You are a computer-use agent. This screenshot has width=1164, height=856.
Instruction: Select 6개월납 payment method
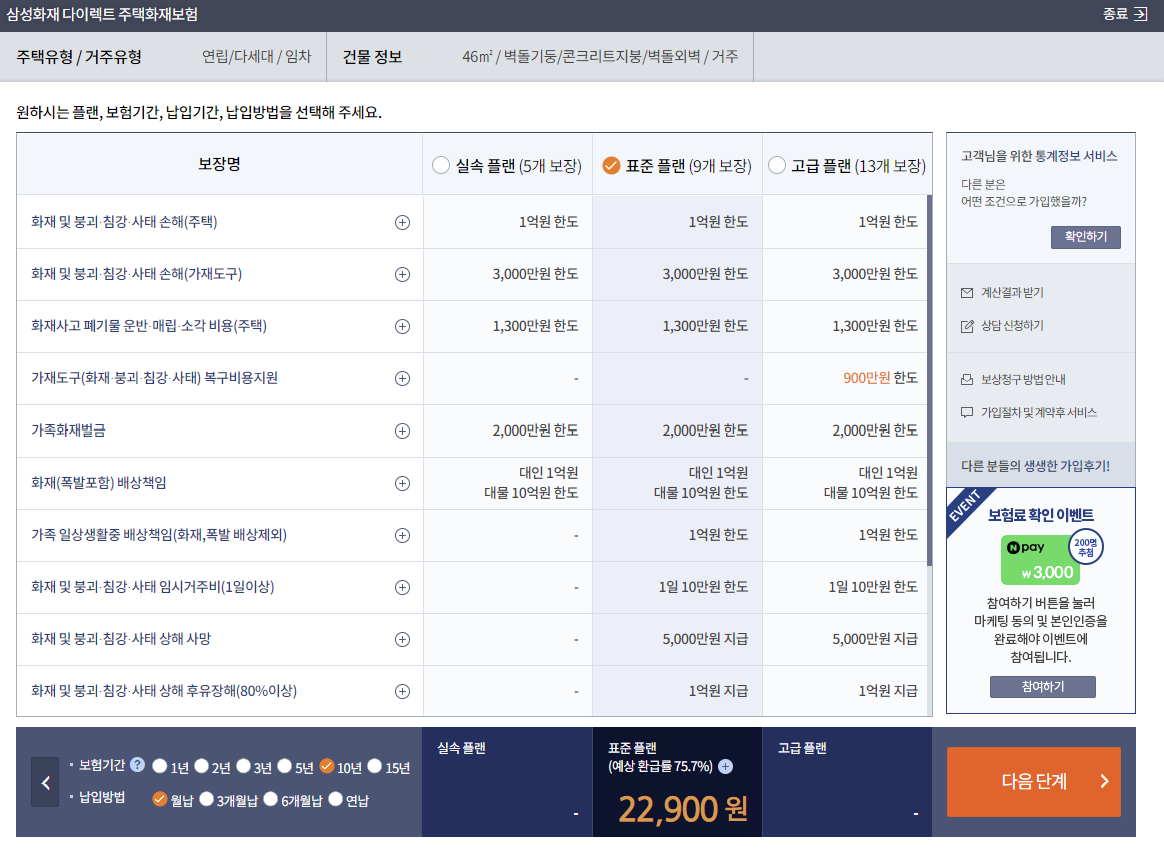(271, 799)
